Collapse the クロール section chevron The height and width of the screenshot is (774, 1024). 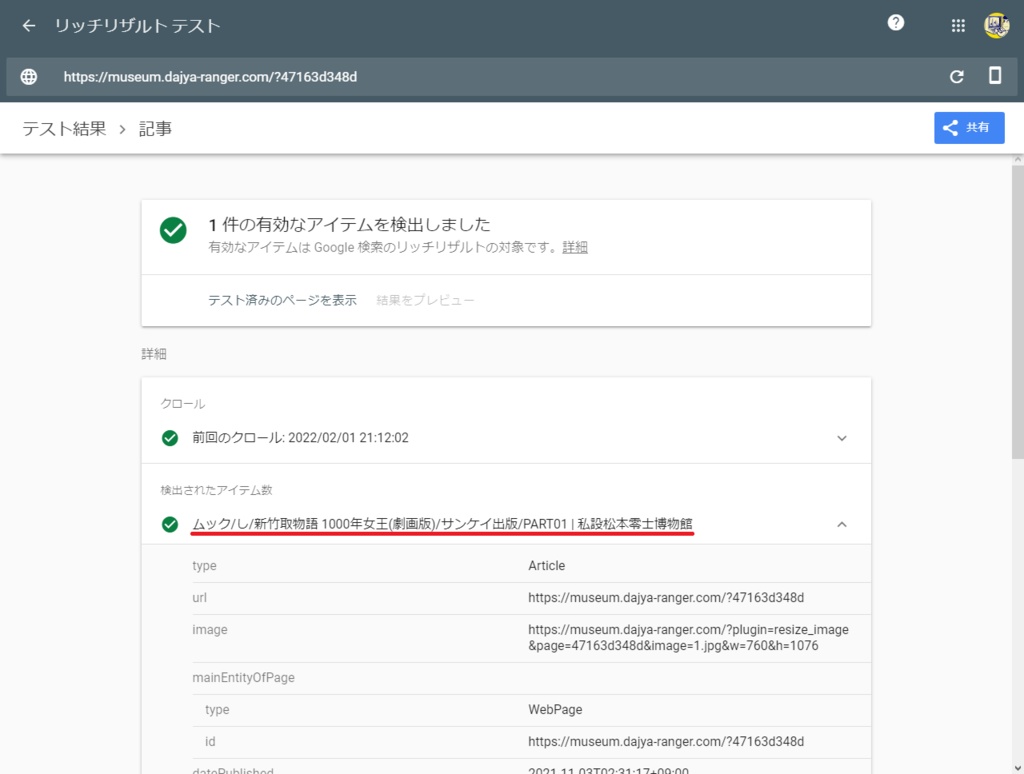[x=842, y=437]
